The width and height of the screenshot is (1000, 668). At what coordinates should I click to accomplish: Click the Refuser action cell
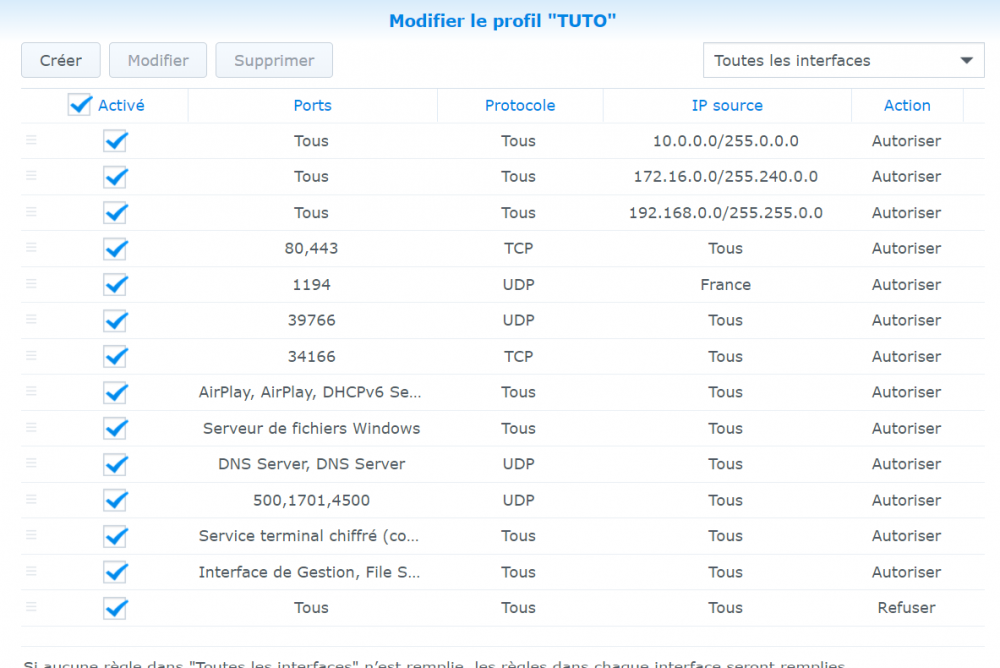tap(906, 608)
